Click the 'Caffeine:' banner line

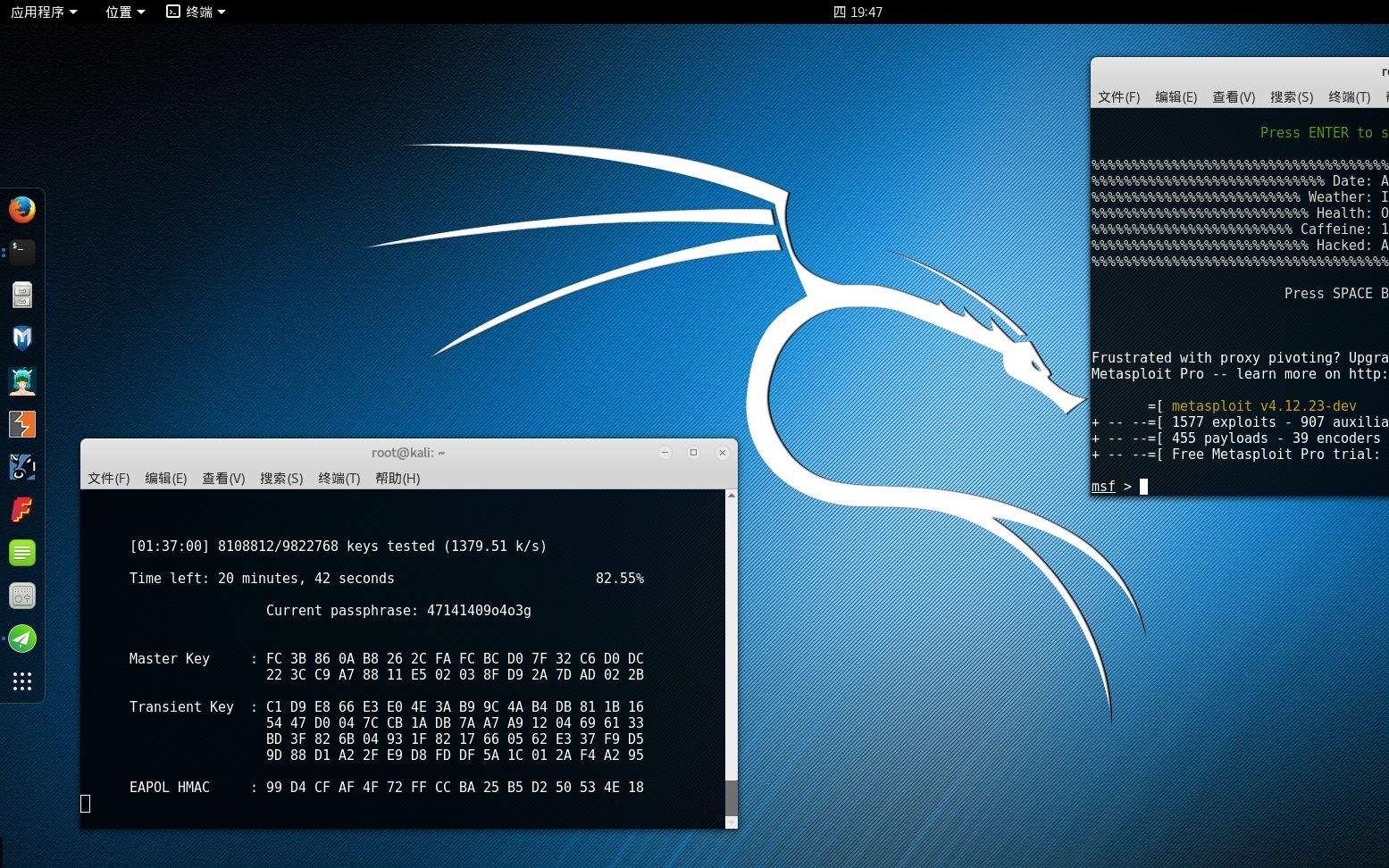click(1240, 230)
